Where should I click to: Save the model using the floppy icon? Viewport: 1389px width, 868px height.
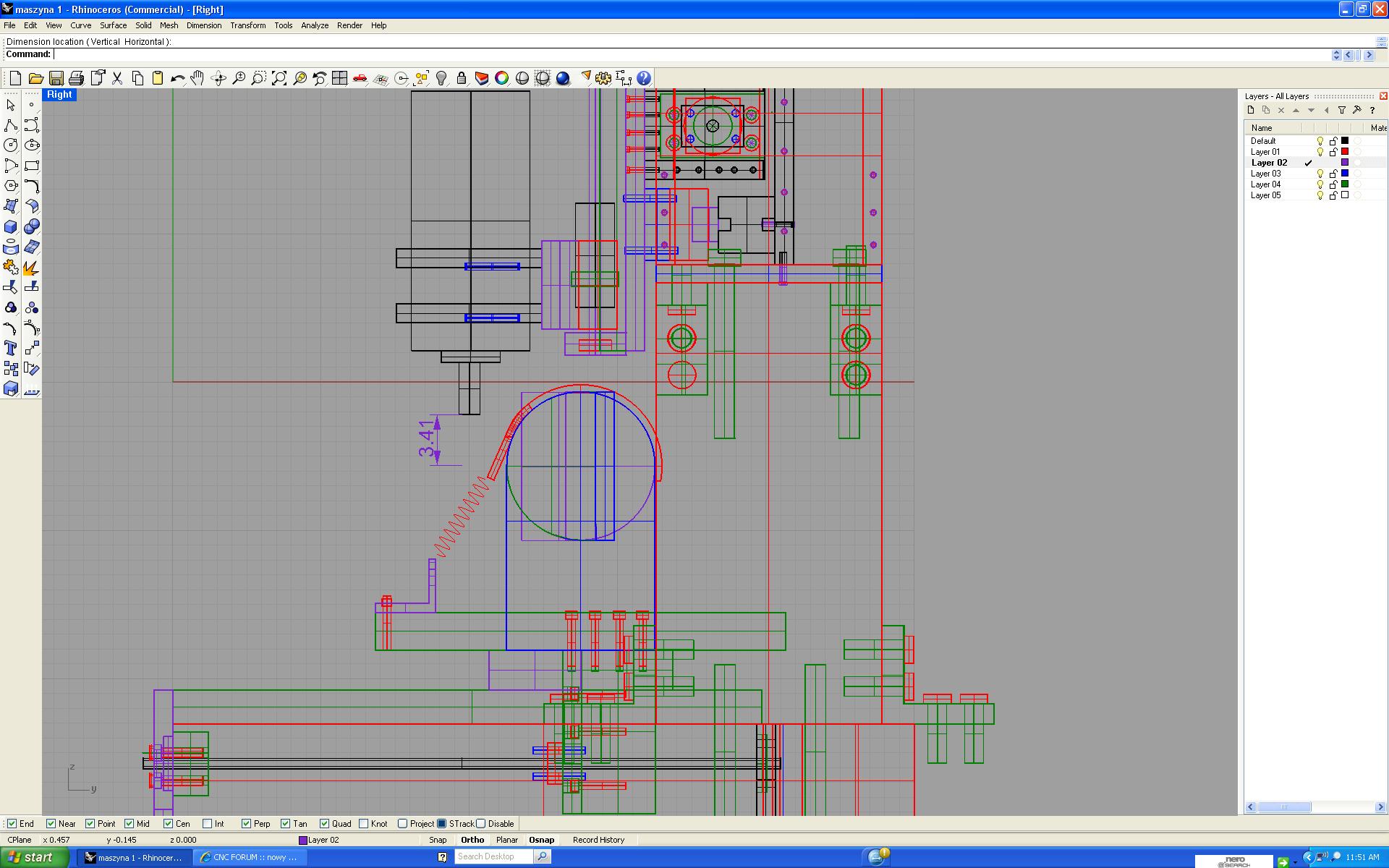pyautogui.click(x=56, y=78)
